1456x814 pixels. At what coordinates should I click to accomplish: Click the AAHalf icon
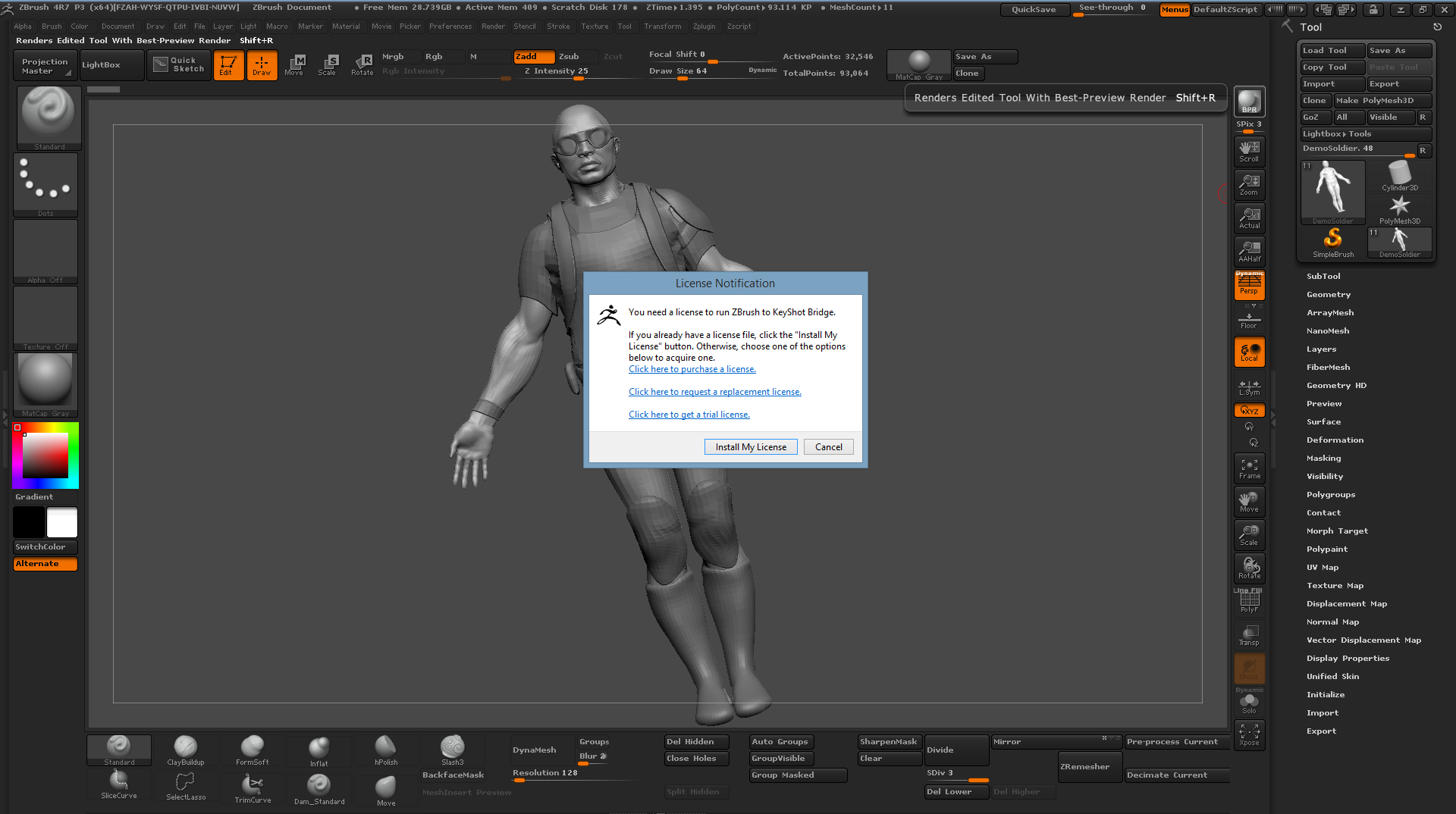click(x=1249, y=251)
